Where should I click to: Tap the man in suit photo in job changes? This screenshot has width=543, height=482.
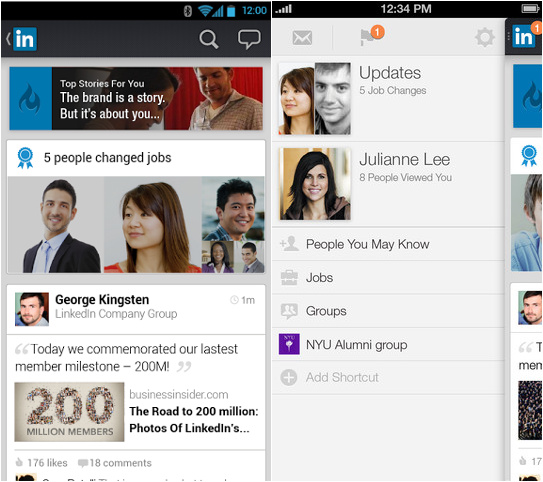pyautogui.click(x=56, y=225)
